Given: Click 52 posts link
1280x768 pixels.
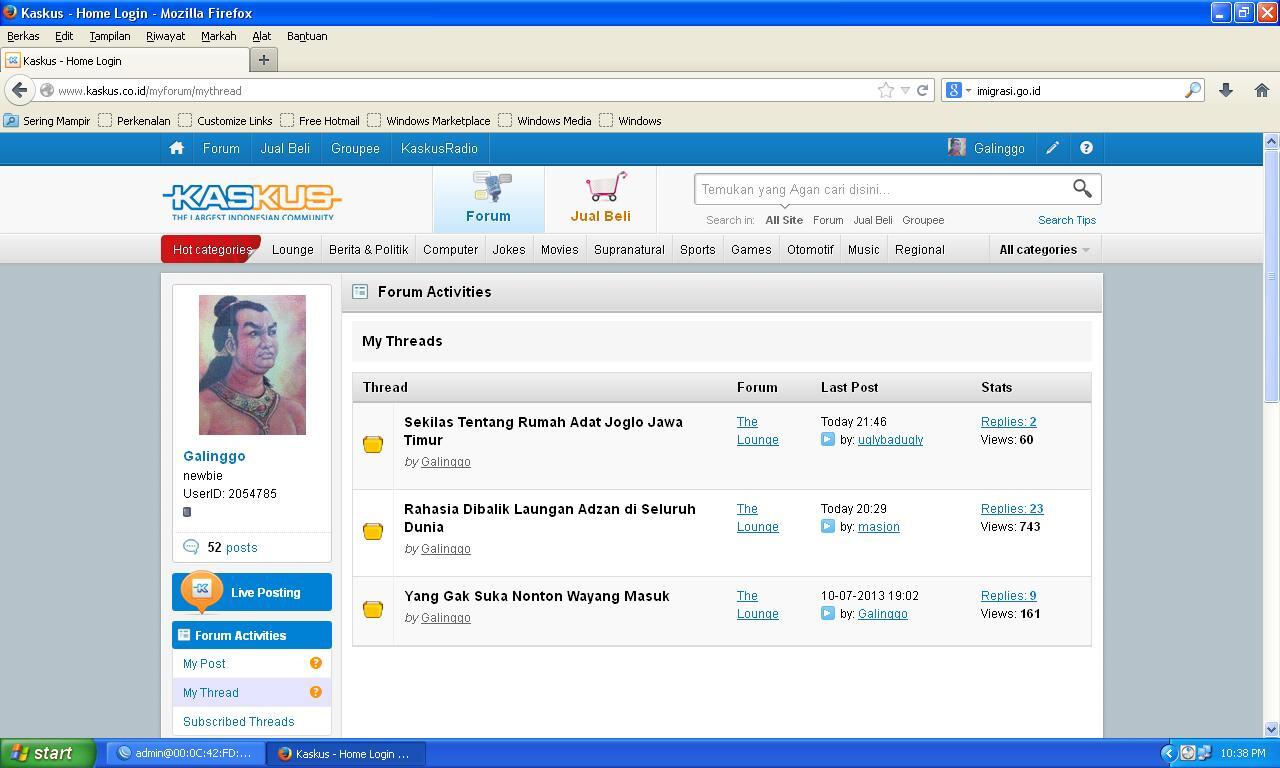Looking at the screenshot, I should [x=232, y=548].
